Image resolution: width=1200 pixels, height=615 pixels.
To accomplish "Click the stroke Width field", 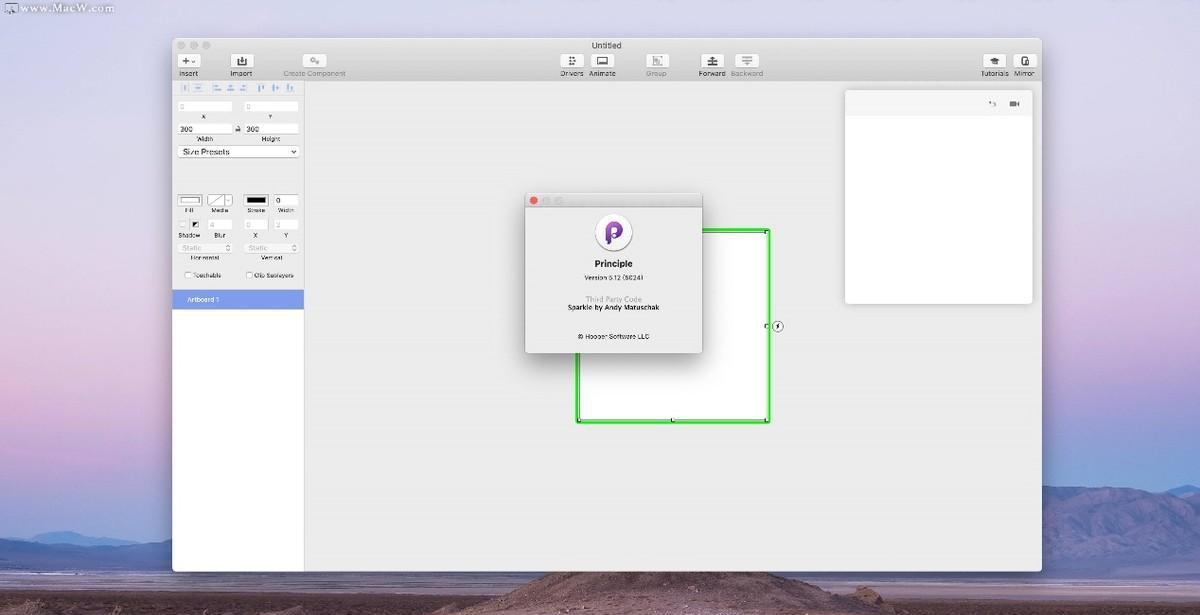I will click(x=286, y=200).
